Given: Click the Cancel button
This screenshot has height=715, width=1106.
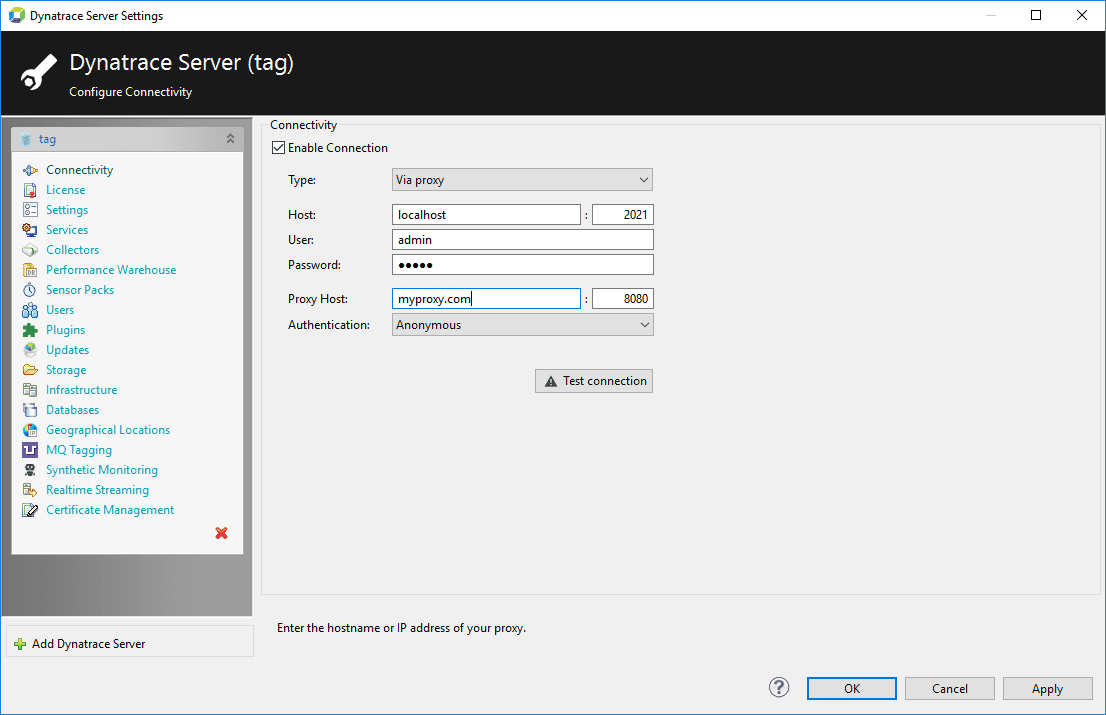Looking at the screenshot, I should point(949,688).
